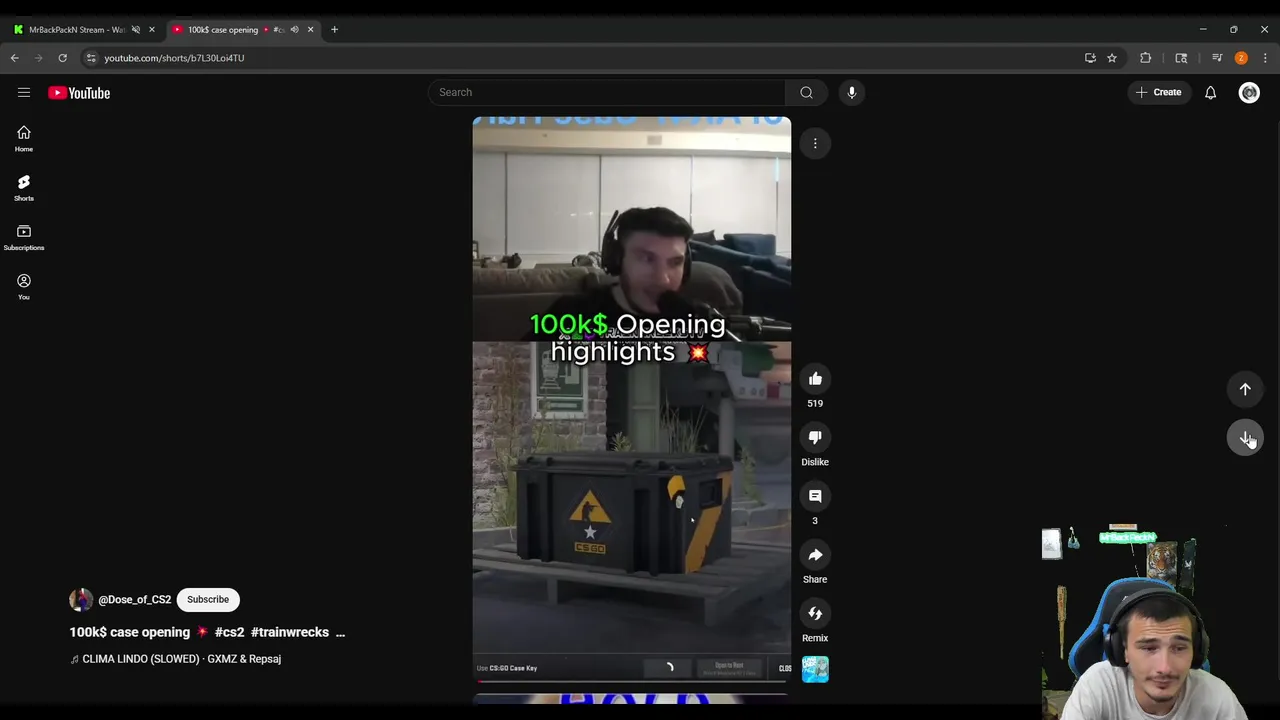Open the Create menu
The width and height of the screenshot is (1280, 720).
click(1159, 92)
